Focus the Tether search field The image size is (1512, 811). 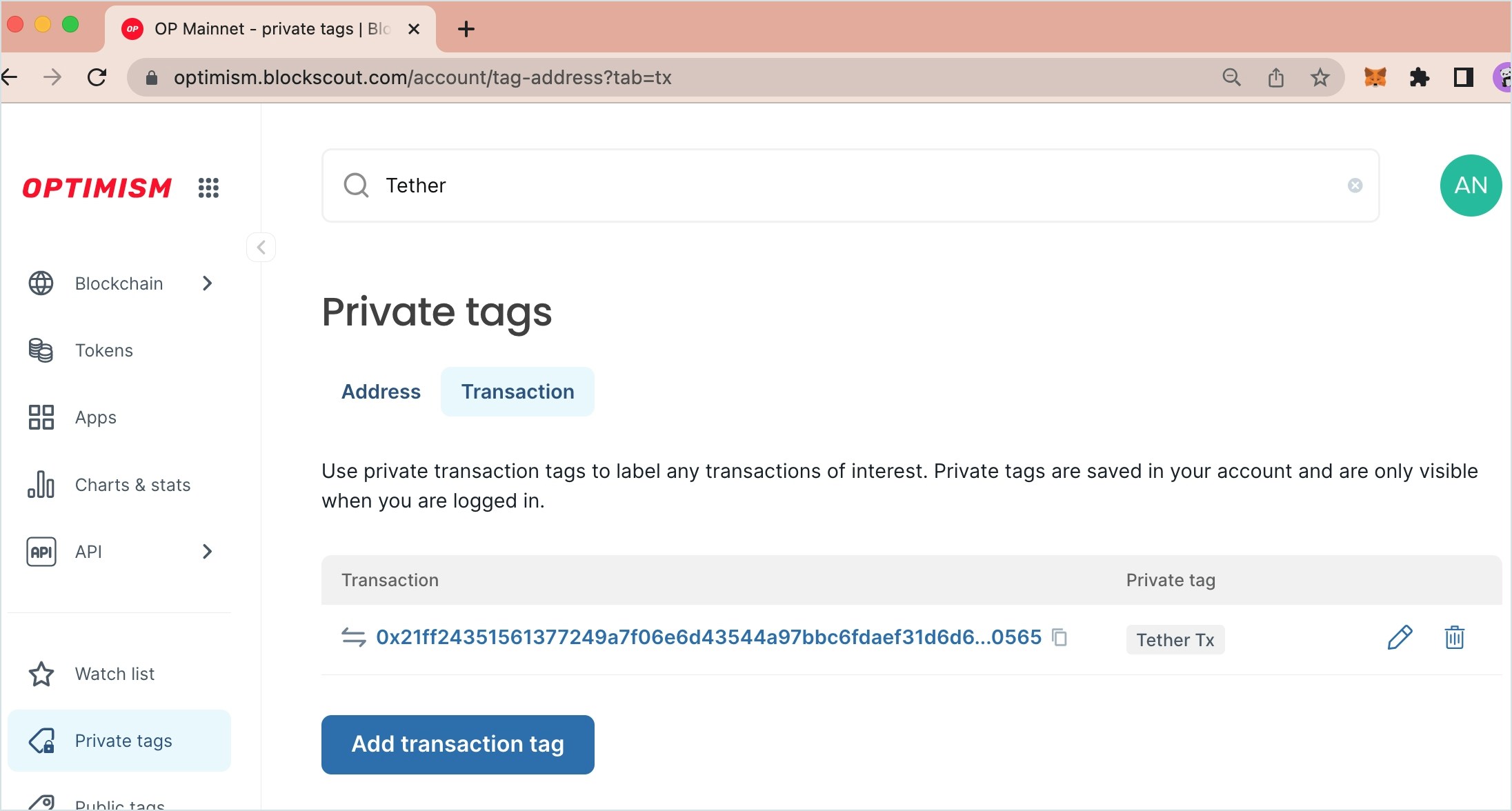(850, 186)
